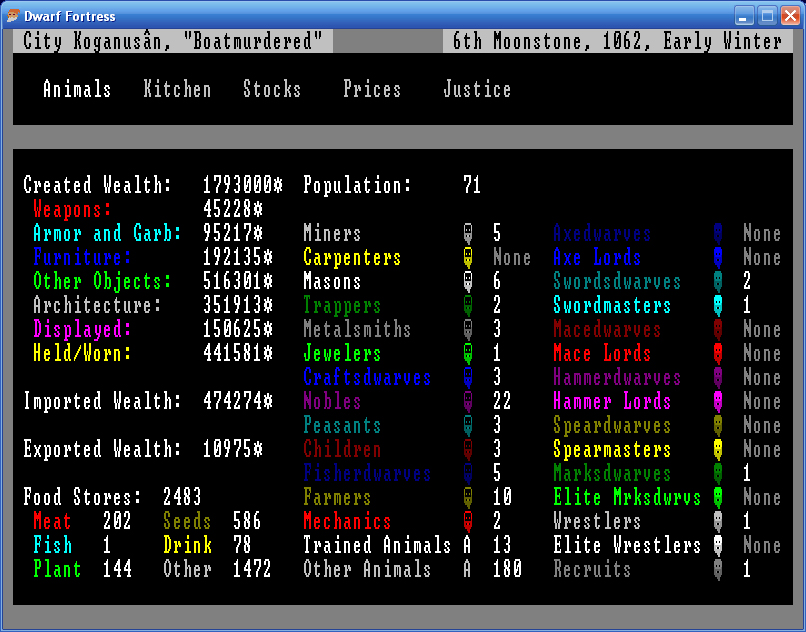Click the Nobles count 22
Viewport: 806px width, 632px height.
502,402
